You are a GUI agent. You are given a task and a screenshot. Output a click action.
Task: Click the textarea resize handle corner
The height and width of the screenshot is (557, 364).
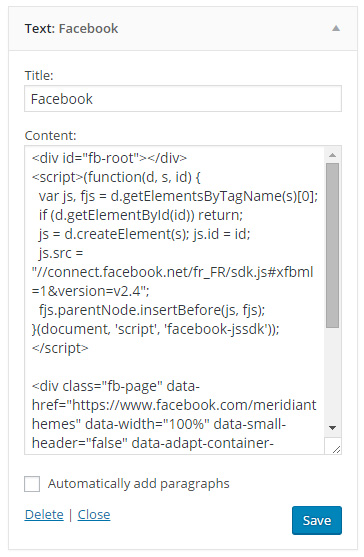pos(336,449)
